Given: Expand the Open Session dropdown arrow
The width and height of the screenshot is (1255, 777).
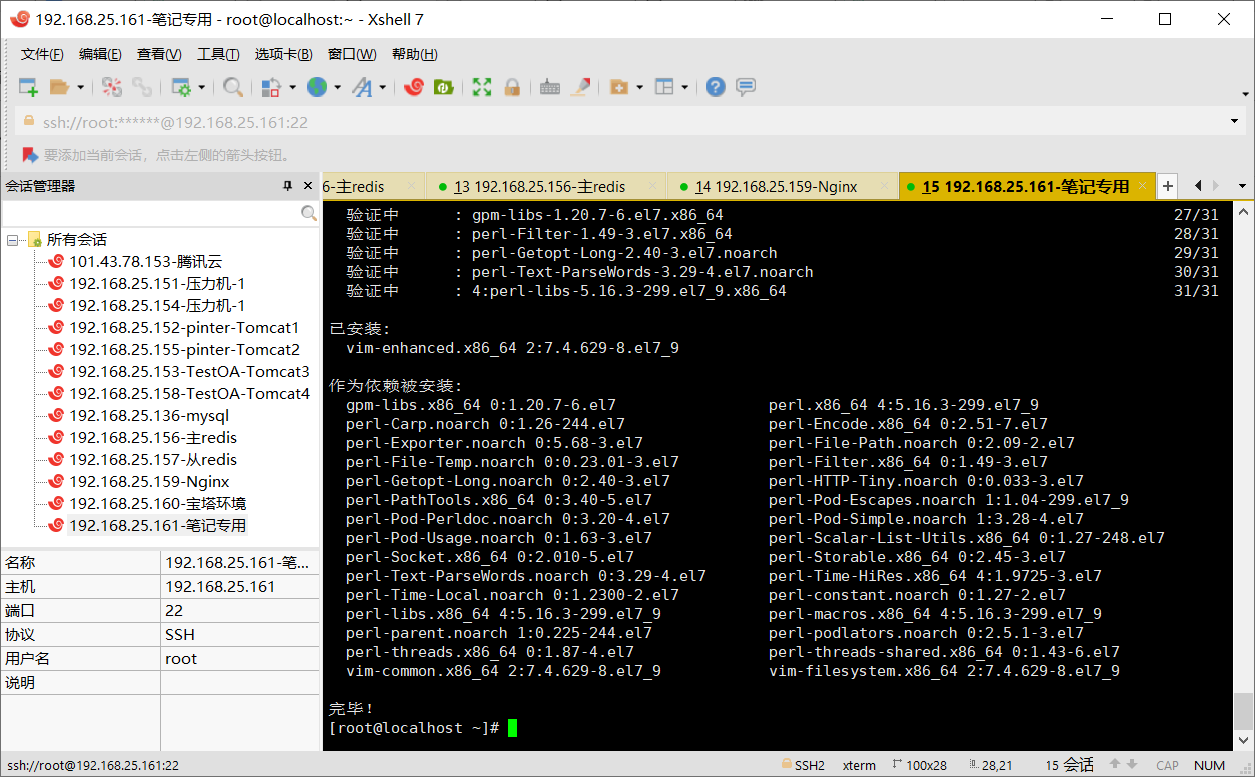Looking at the screenshot, I should pos(80,88).
